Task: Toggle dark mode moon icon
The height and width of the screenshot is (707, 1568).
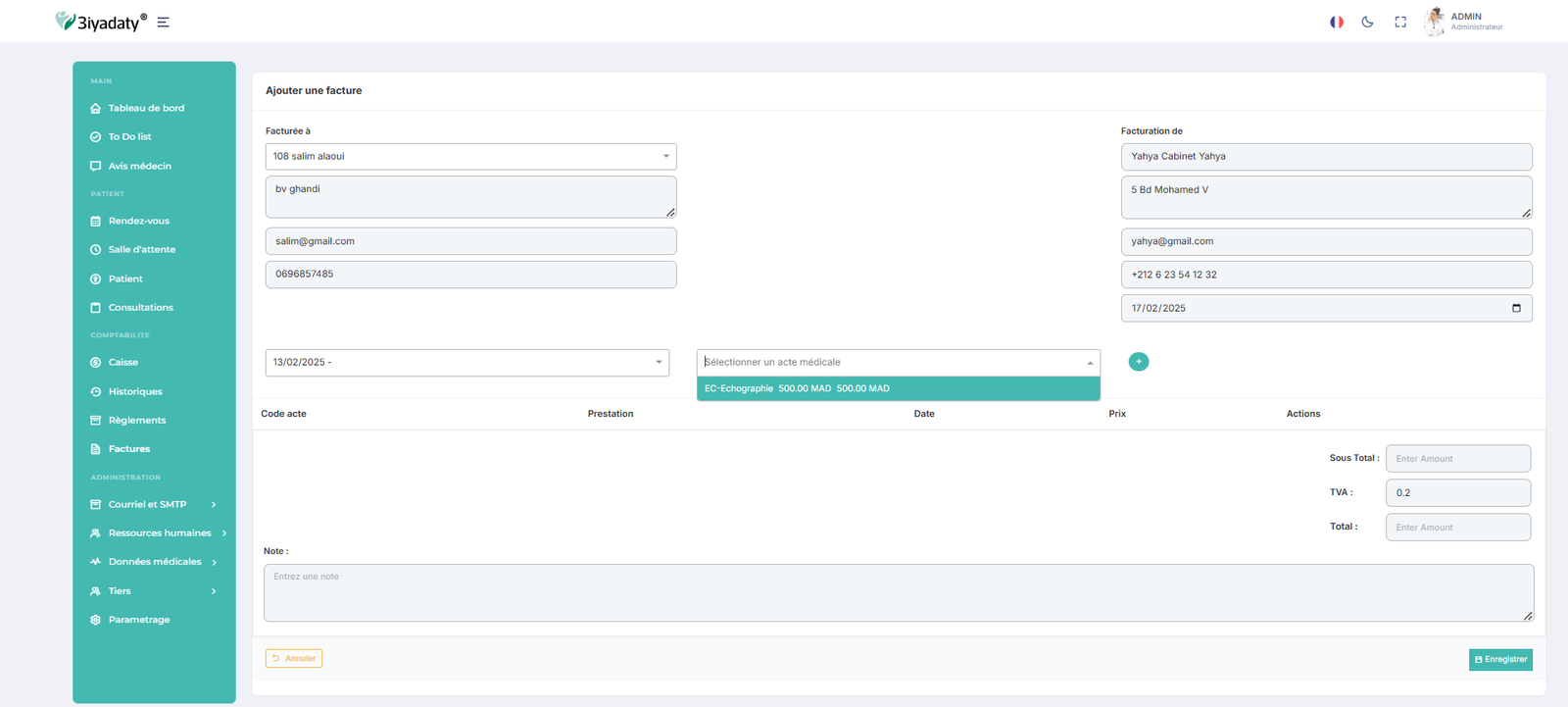Action: coord(1367,22)
